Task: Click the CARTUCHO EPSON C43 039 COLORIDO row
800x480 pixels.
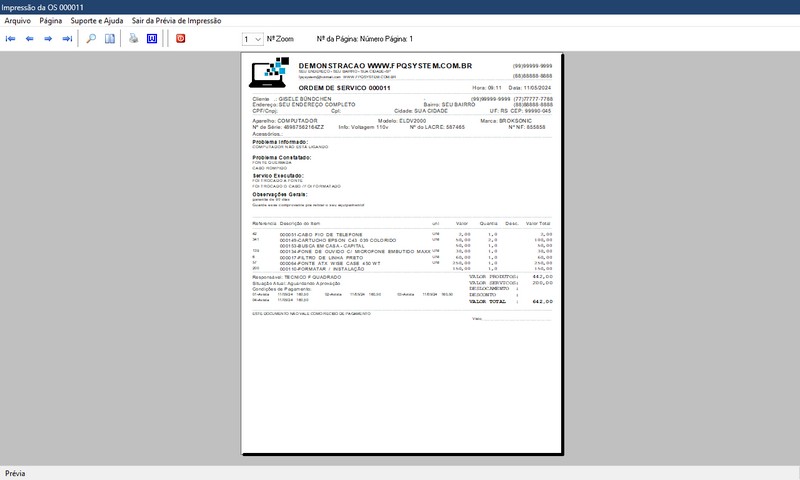Action: (402, 240)
